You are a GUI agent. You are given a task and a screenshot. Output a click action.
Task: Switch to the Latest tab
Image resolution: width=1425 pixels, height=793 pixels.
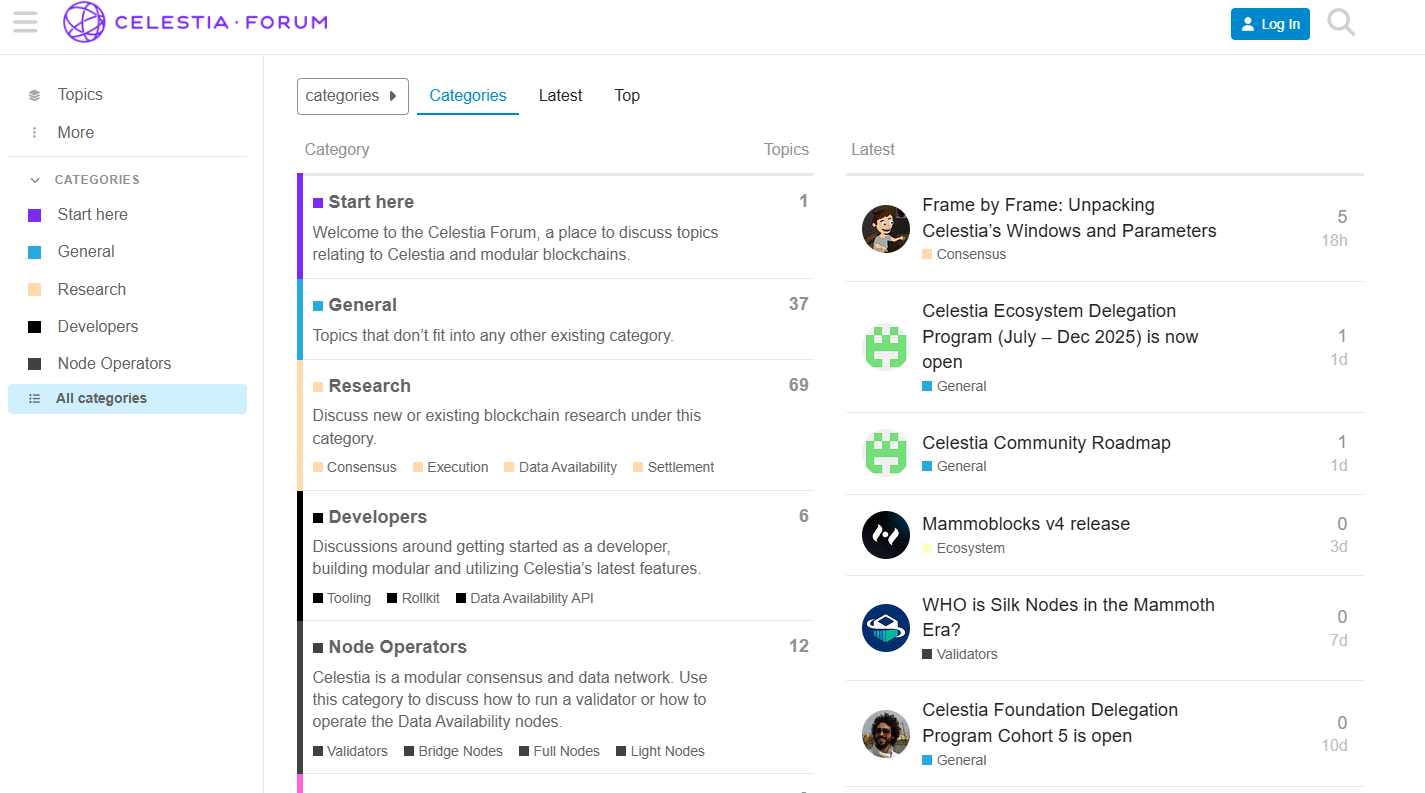pos(560,96)
